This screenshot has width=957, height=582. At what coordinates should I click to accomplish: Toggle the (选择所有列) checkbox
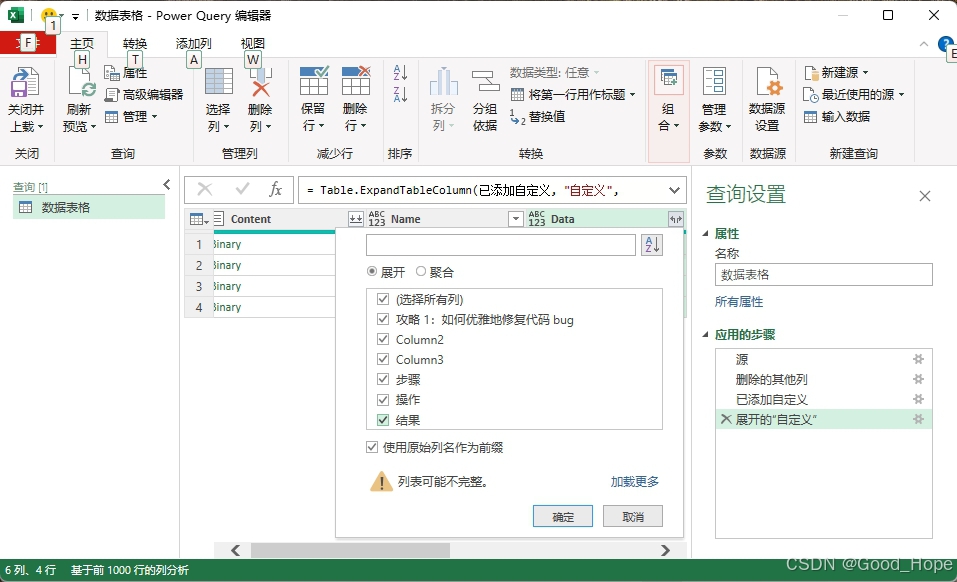(x=383, y=299)
